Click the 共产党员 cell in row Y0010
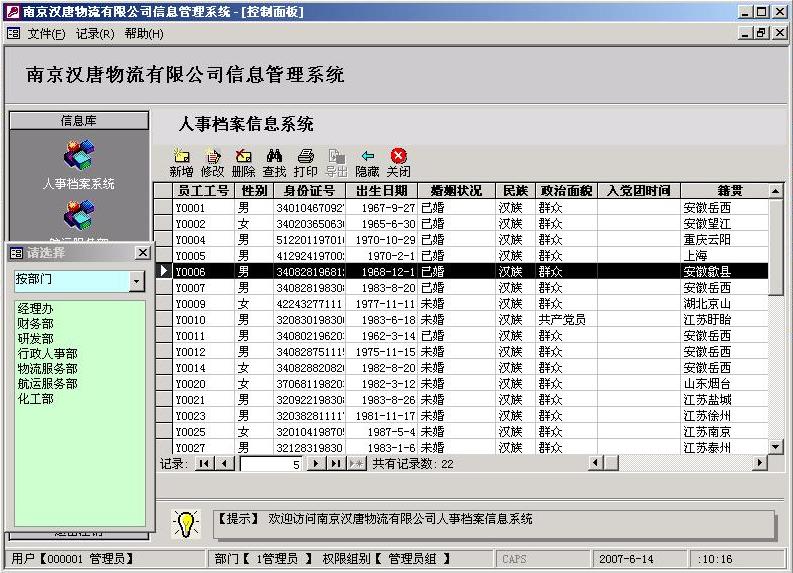793x573 pixels. (566, 320)
